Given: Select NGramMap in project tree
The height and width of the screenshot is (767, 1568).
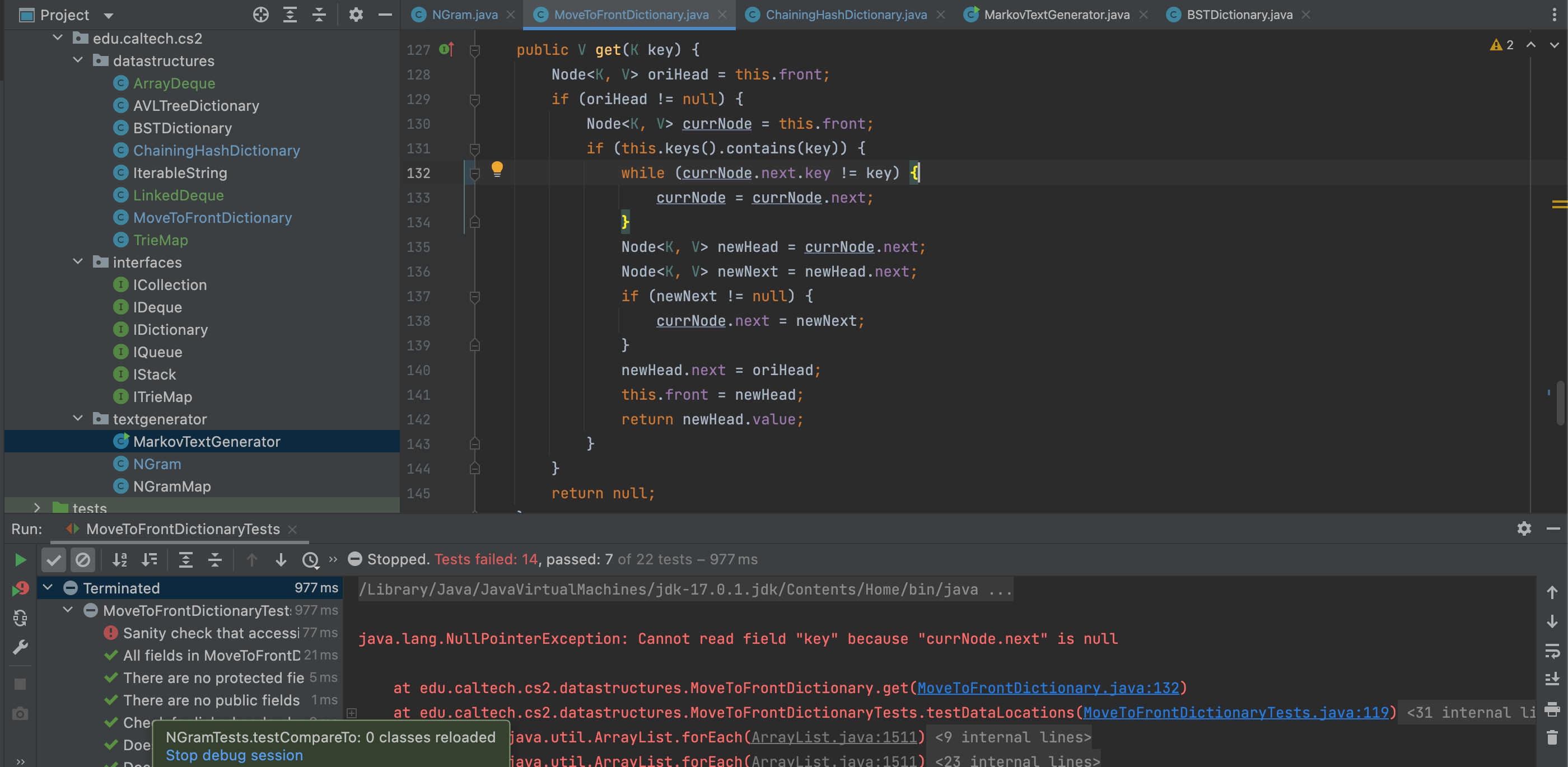Looking at the screenshot, I should (x=172, y=486).
